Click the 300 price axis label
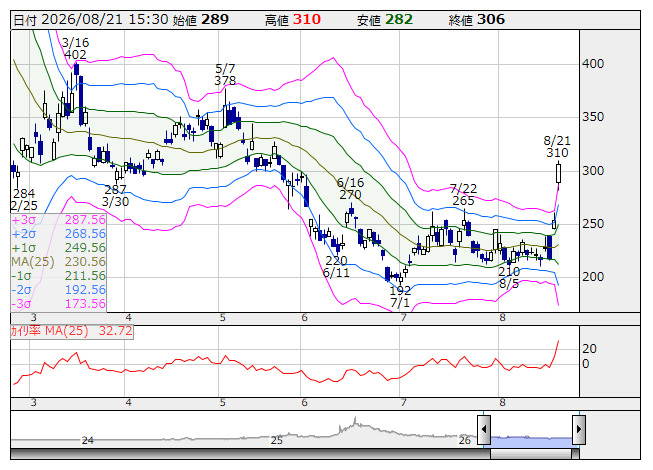 593,171
